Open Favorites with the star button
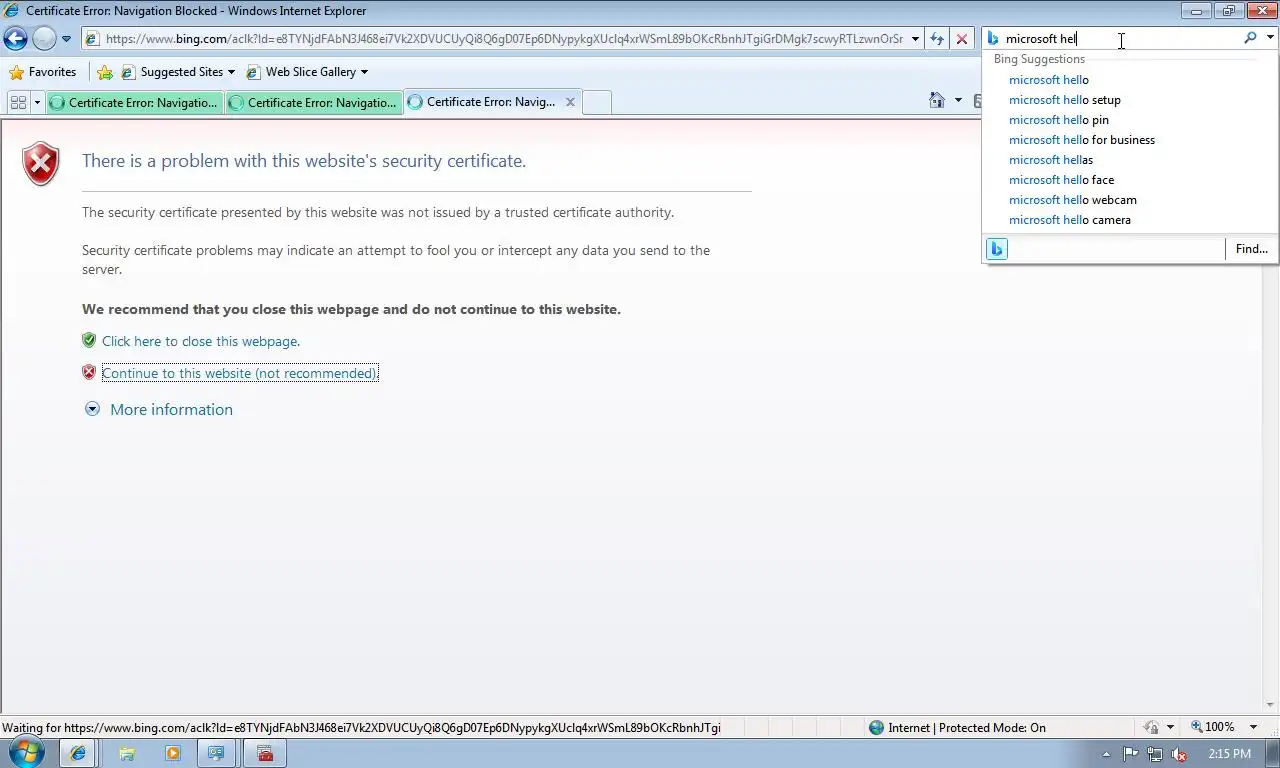Image resolution: width=1280 pixels, height=768 pixels. (43, 72)
